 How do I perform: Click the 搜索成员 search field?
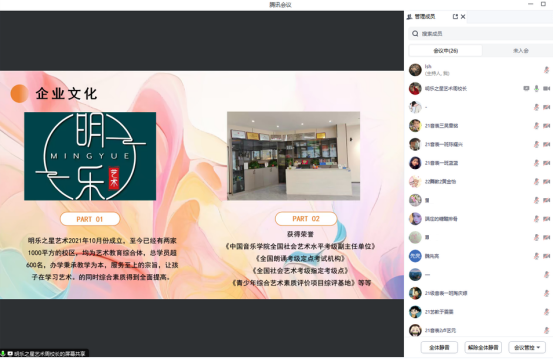pos(481,34)
